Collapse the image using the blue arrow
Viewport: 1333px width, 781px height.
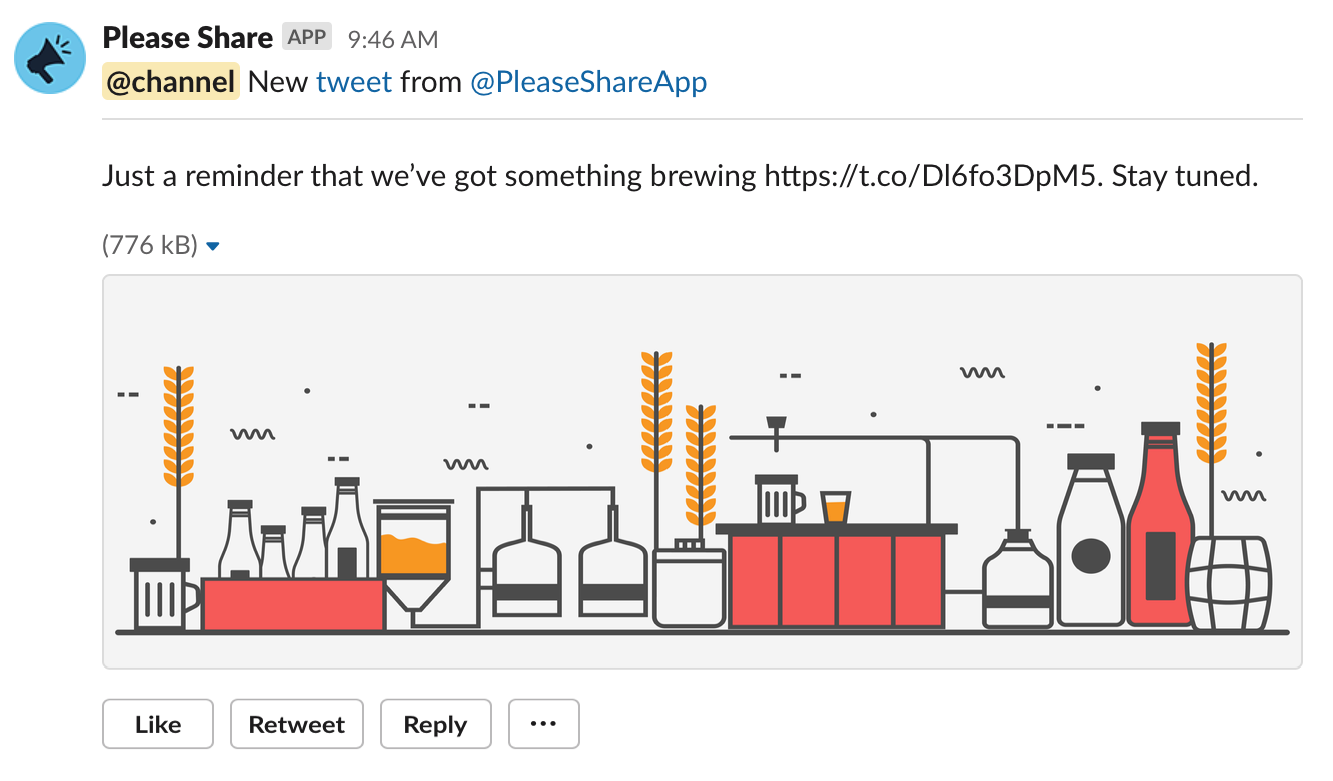(212, 246)
